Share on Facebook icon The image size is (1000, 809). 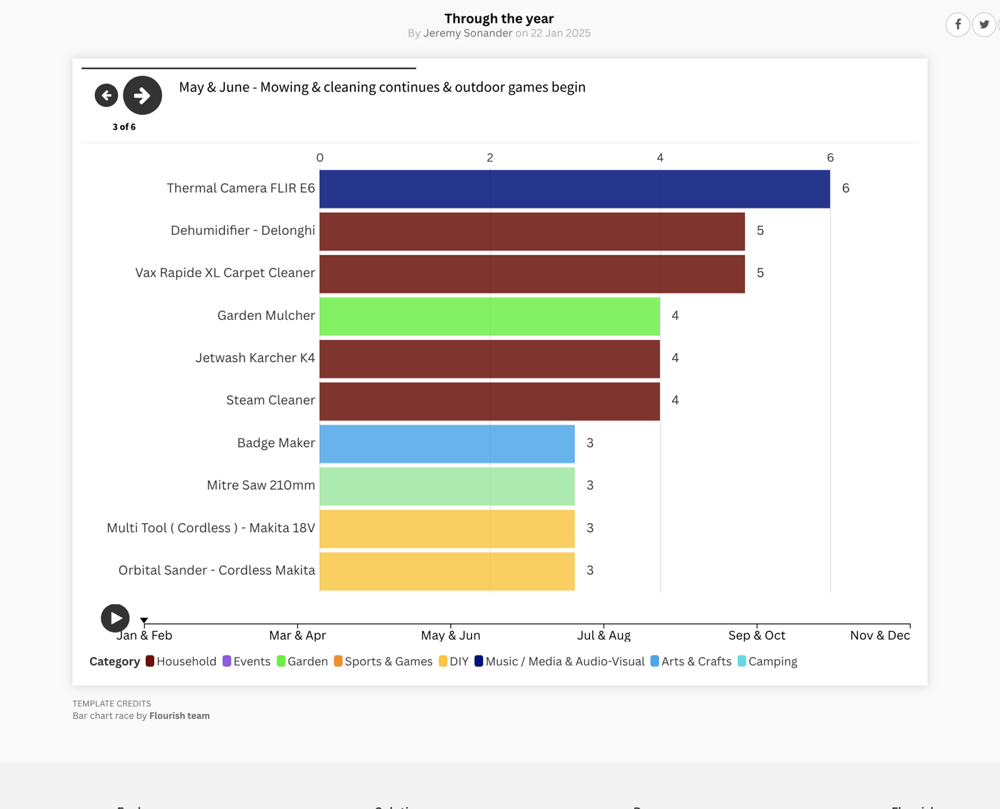coord(957,24)
